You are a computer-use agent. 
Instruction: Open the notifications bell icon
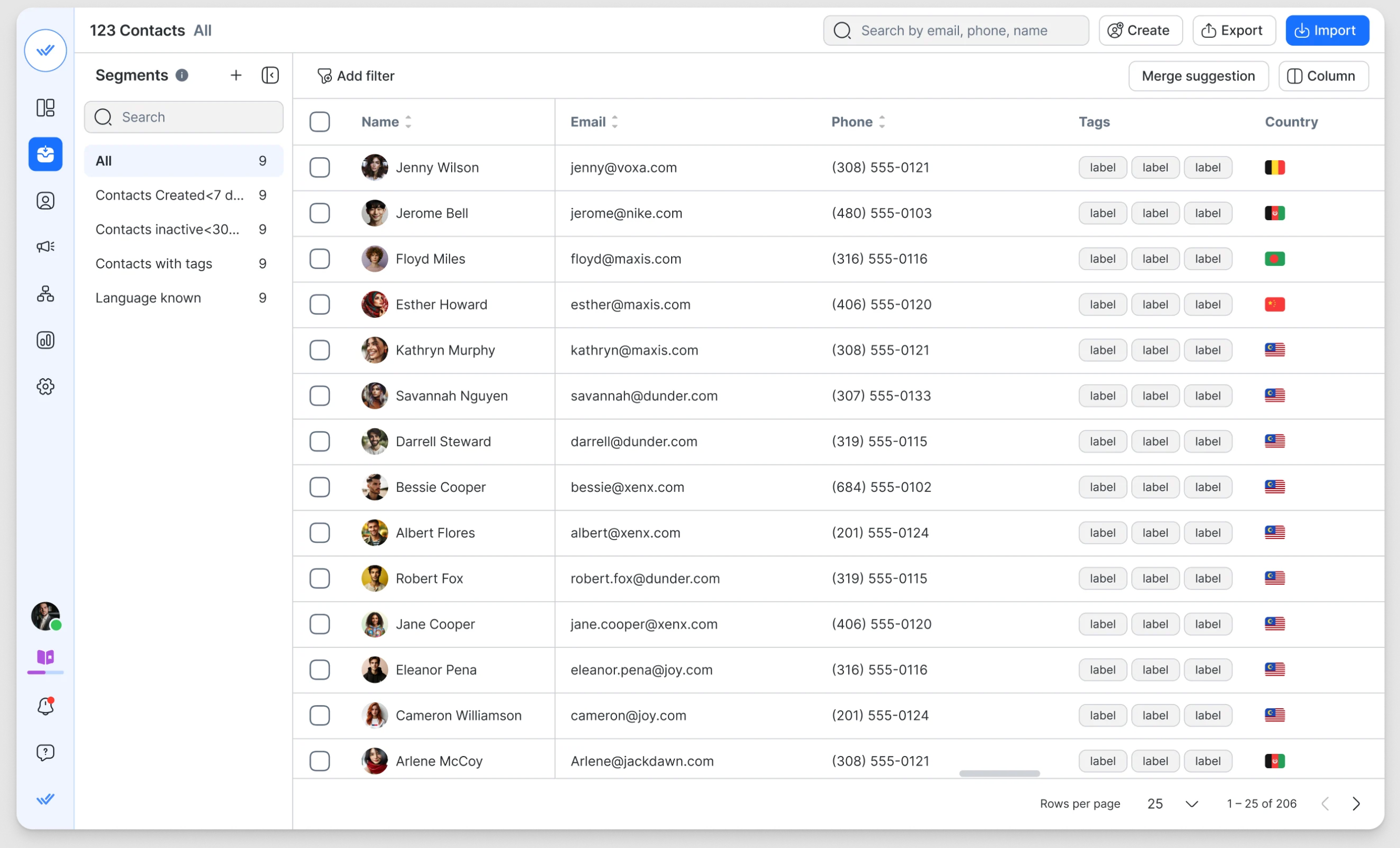[x=46, y=706]
